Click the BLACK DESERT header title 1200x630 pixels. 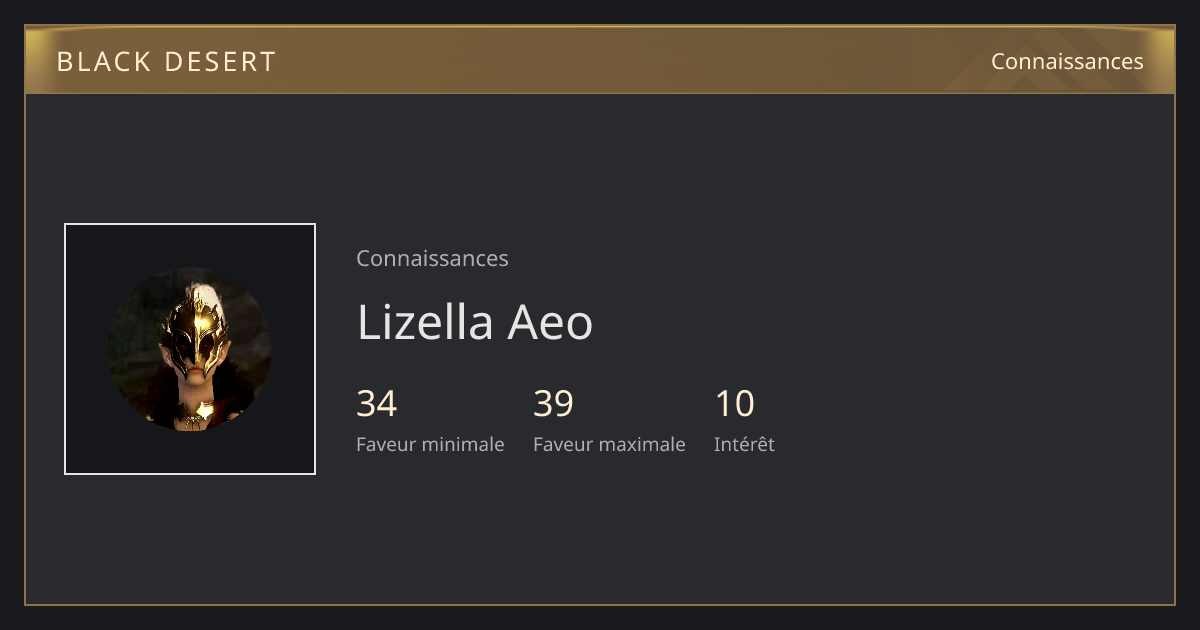[x=166, y=62]
